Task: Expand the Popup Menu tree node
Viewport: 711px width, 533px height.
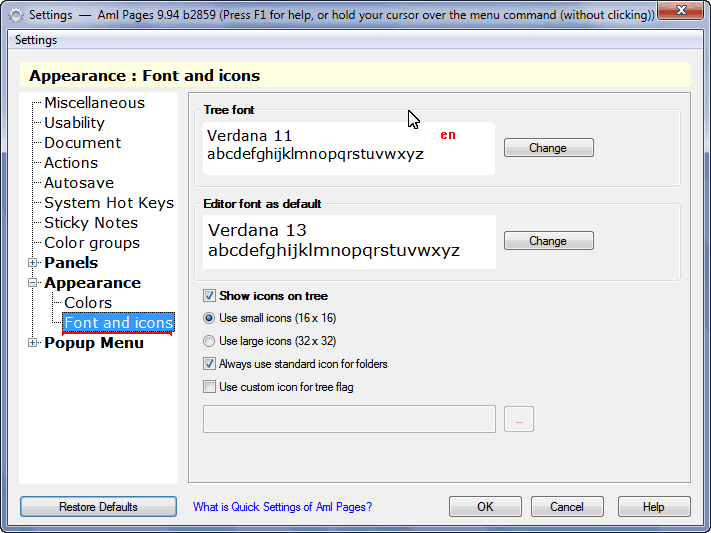Action: pos(32,342)
